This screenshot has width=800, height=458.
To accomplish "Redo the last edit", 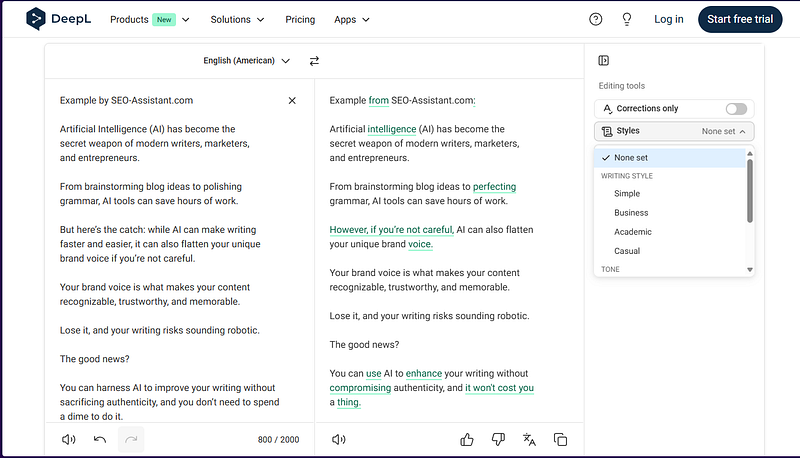I will [x=131, y=439].
